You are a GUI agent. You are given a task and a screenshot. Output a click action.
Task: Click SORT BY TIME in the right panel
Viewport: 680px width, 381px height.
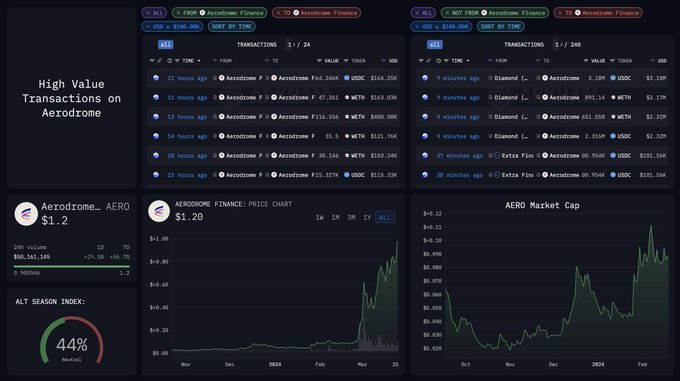[x=500, y=26]
